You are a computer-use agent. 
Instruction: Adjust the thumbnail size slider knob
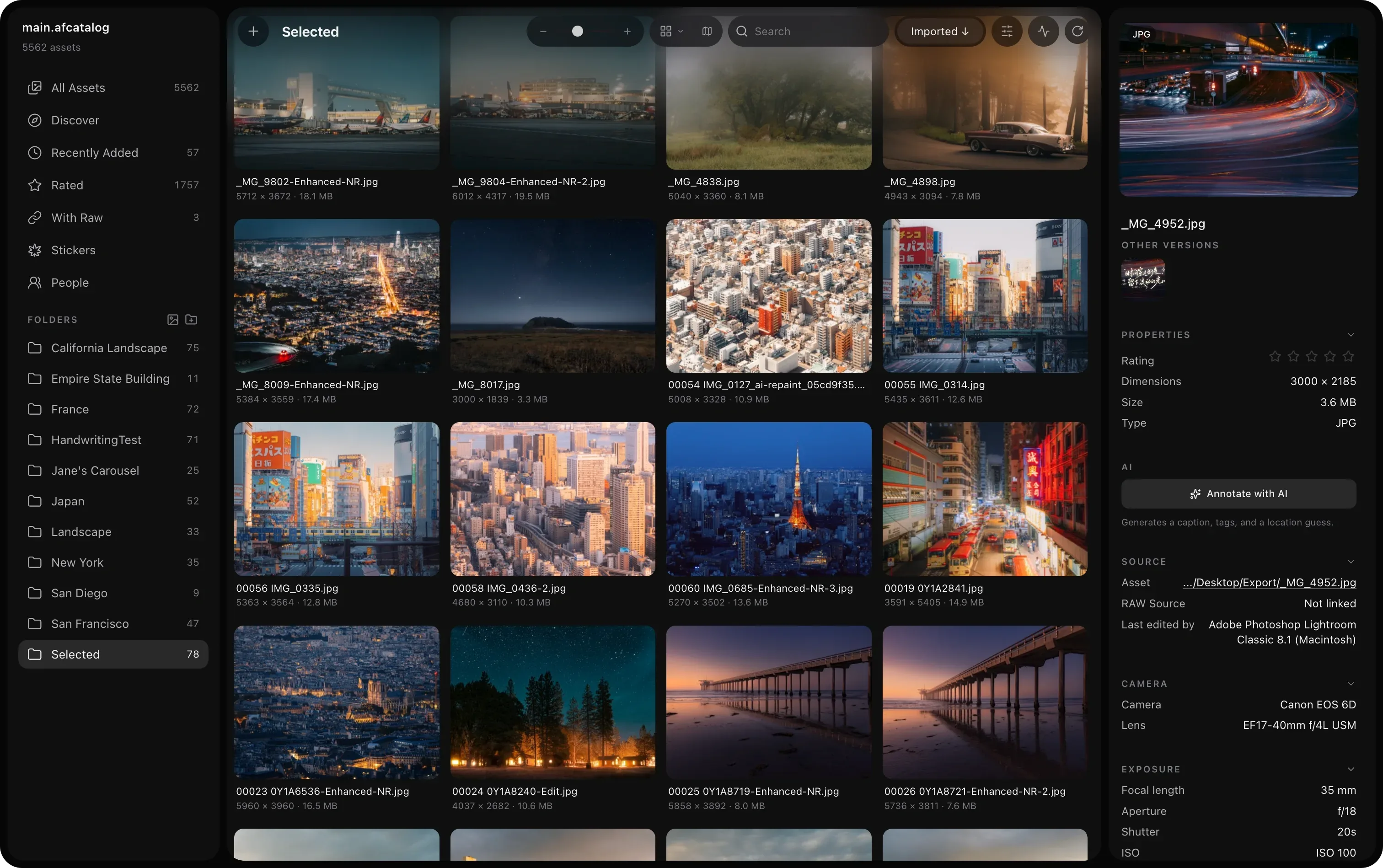578,32
